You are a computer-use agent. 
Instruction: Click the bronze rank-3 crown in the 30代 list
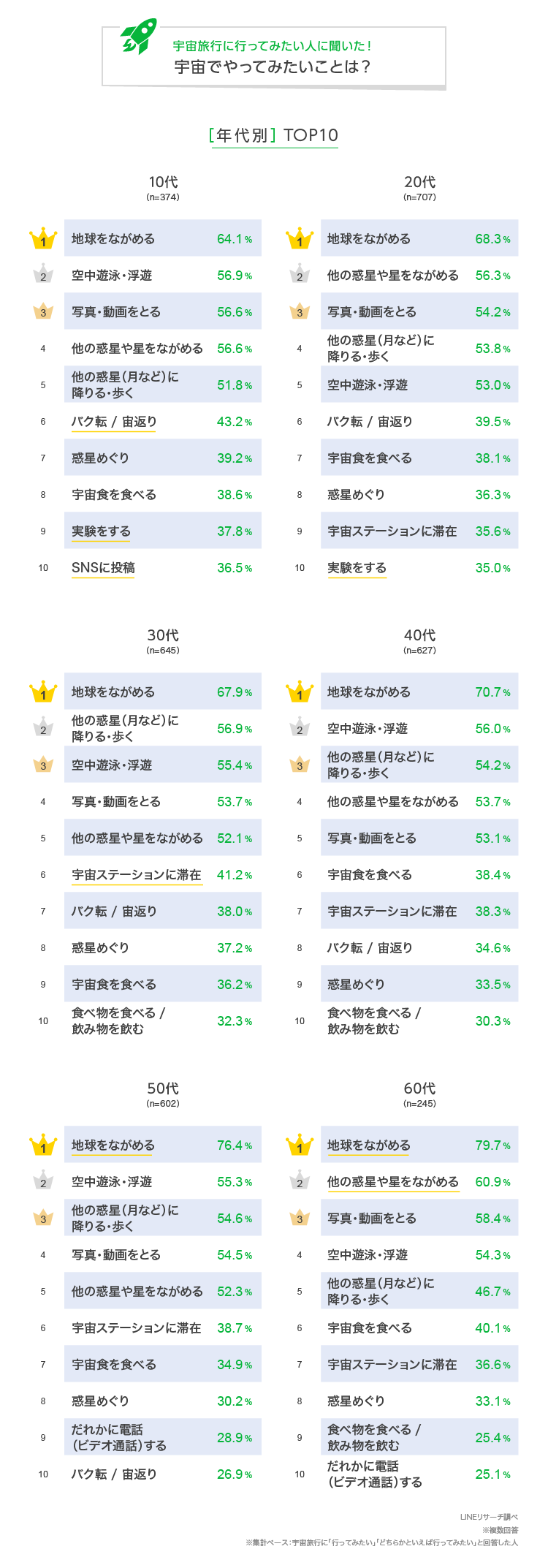pyautogui.click(x=43, y=765)
